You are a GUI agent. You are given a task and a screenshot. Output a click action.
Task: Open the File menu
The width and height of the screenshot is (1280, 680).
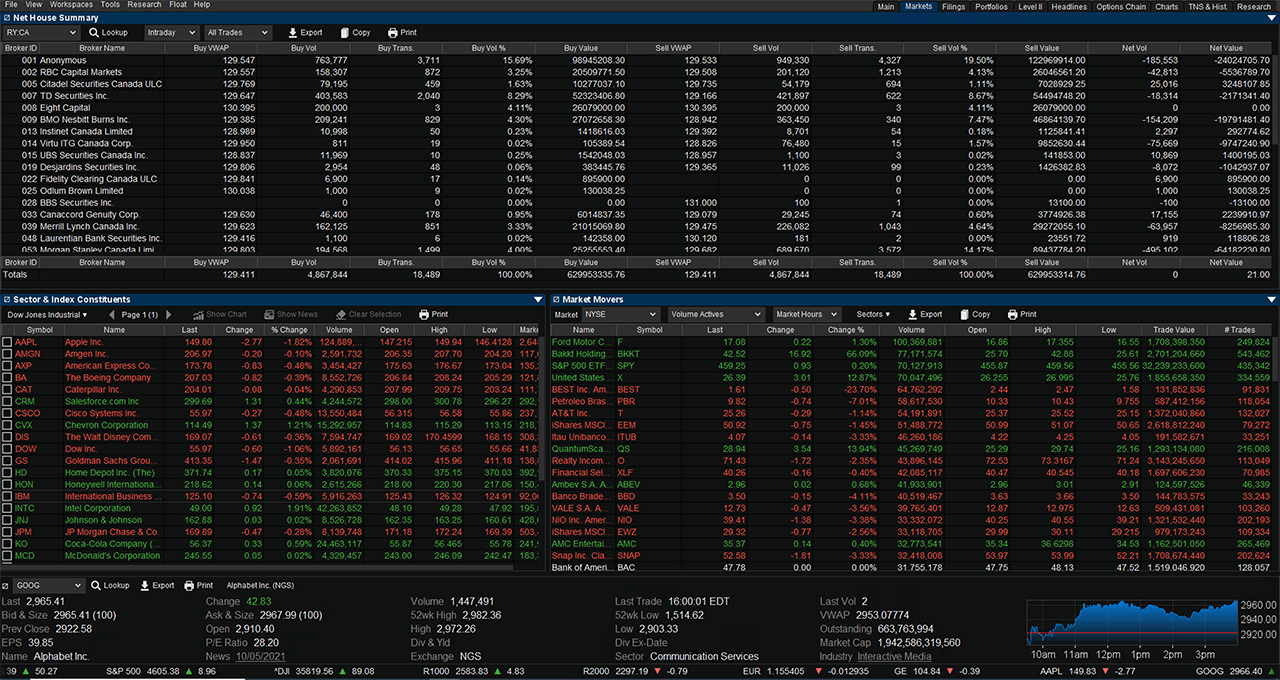11,5
